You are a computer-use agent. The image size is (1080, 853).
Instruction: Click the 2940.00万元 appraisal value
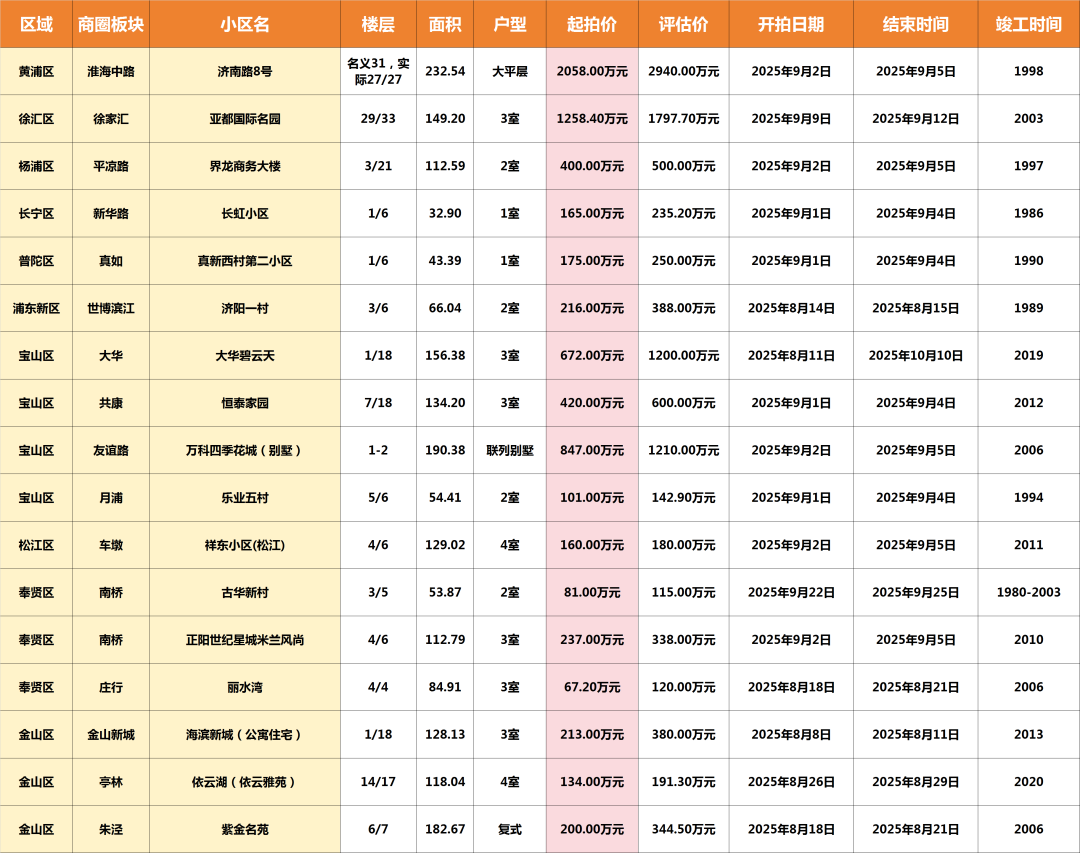click(683, 72)
